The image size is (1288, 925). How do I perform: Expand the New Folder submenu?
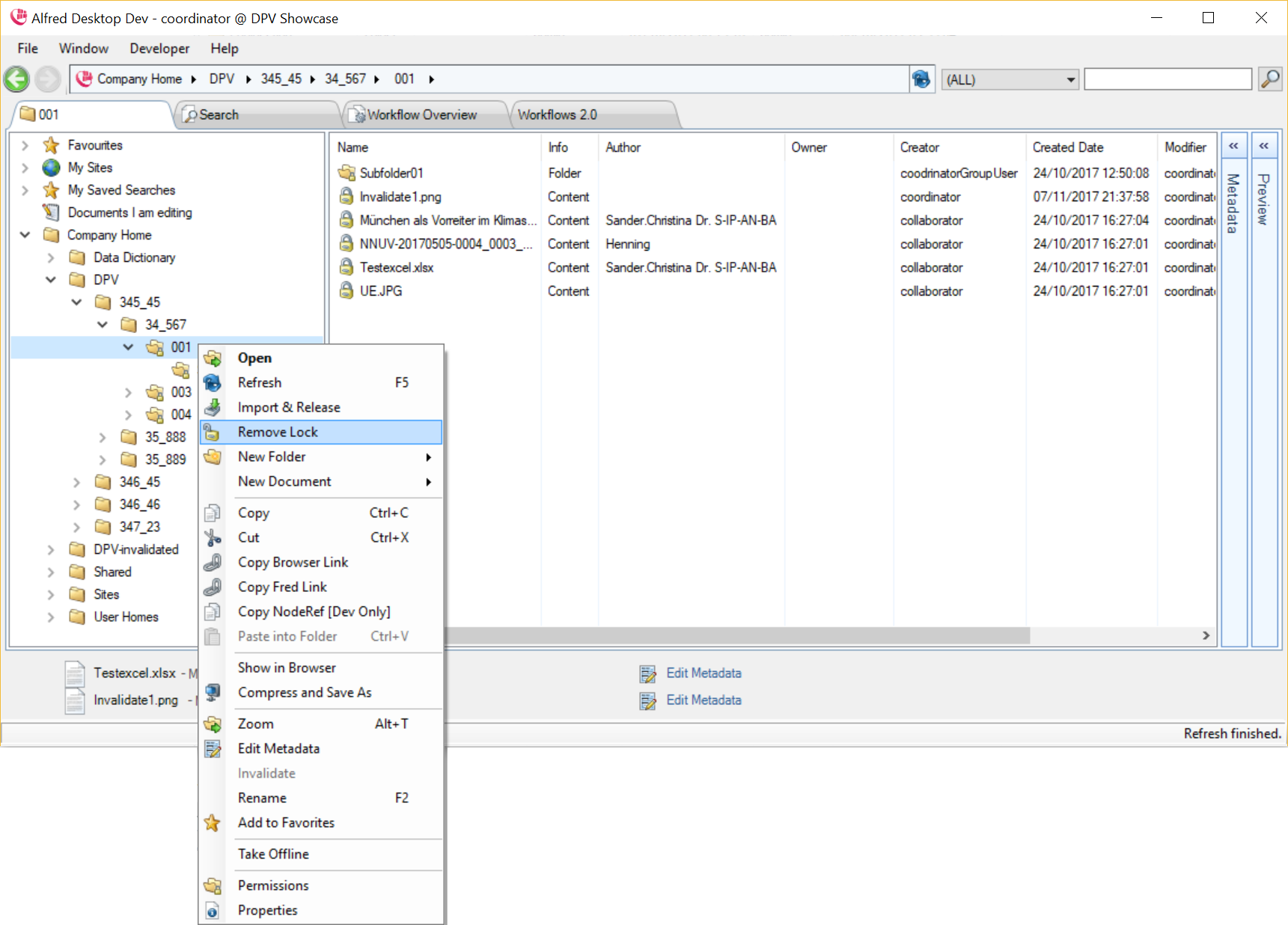[x=428, y=457]
